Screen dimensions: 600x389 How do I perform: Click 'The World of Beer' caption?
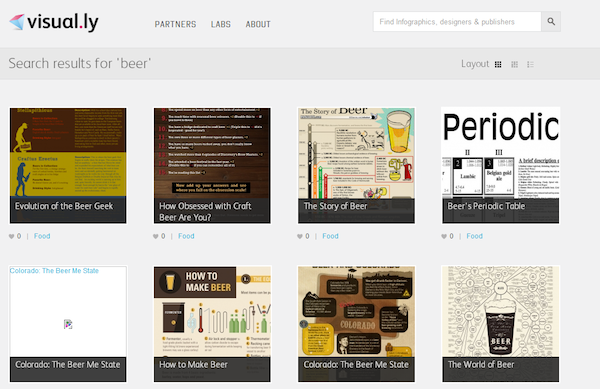click(481, 365)
